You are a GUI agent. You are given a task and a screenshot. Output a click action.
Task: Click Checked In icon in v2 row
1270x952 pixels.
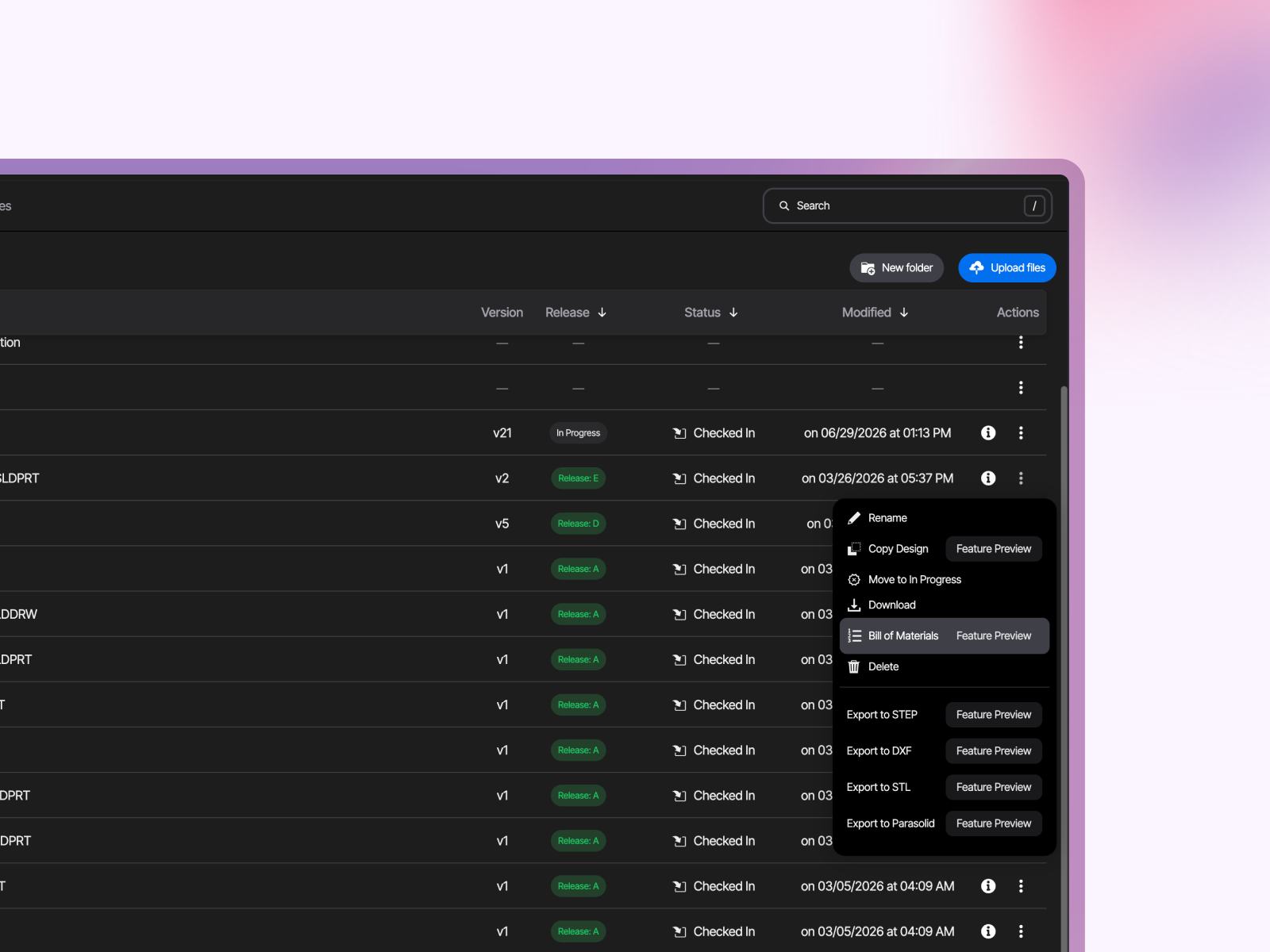pyautogui.click(x=679, y=478)
